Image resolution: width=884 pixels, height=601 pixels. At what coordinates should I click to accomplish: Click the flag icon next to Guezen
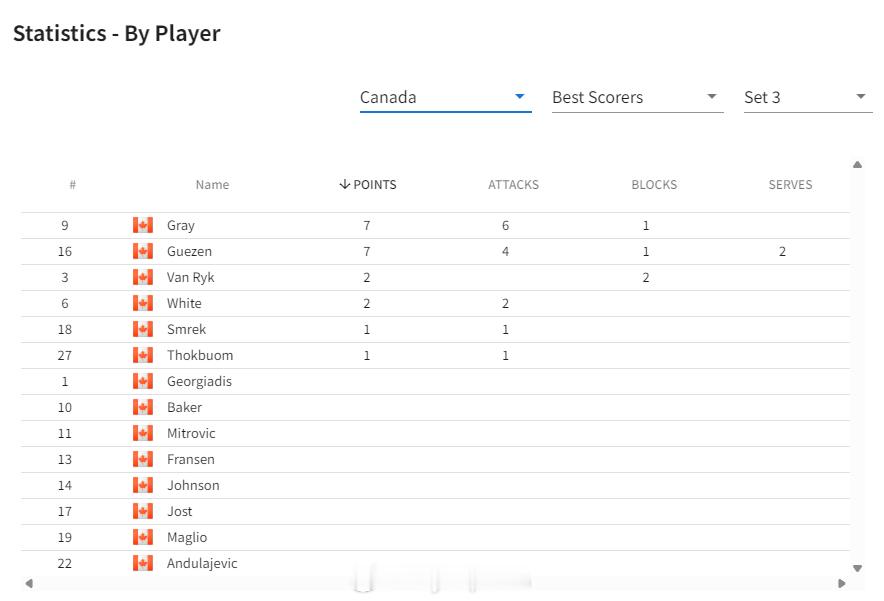pyautogui.click(x=143, y=251)
